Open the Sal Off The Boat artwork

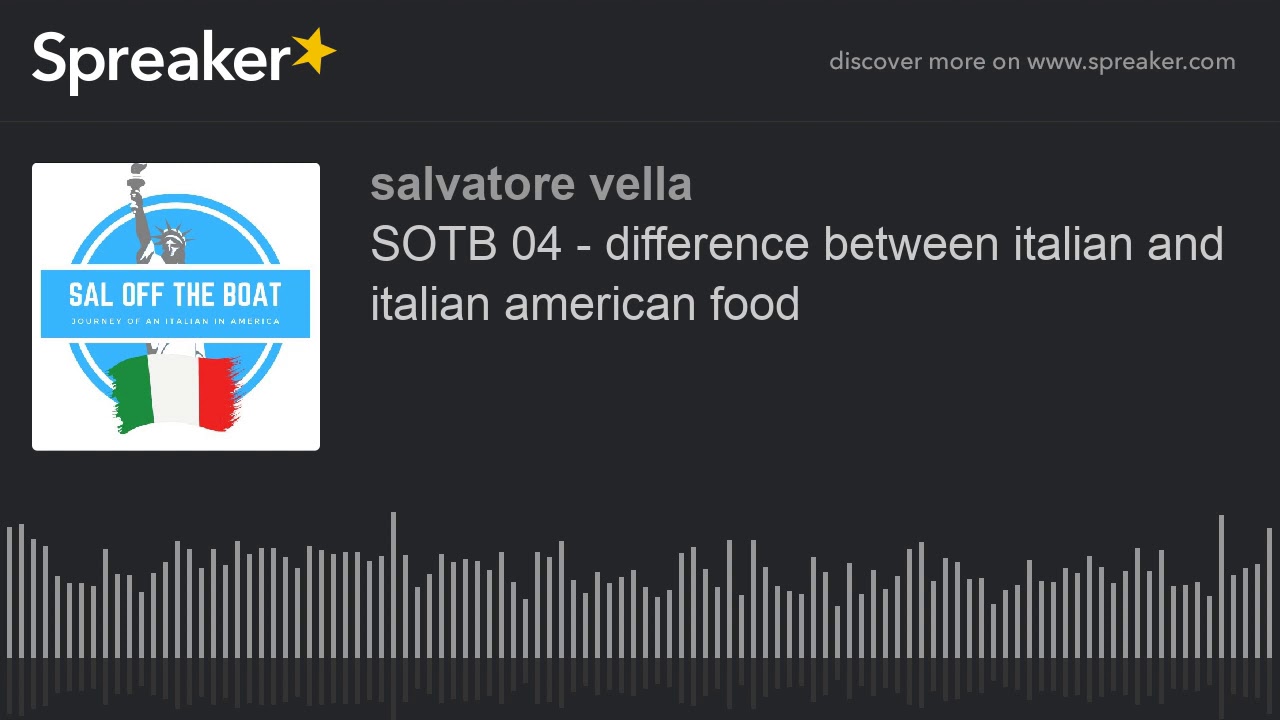click(x=176, y=306)
